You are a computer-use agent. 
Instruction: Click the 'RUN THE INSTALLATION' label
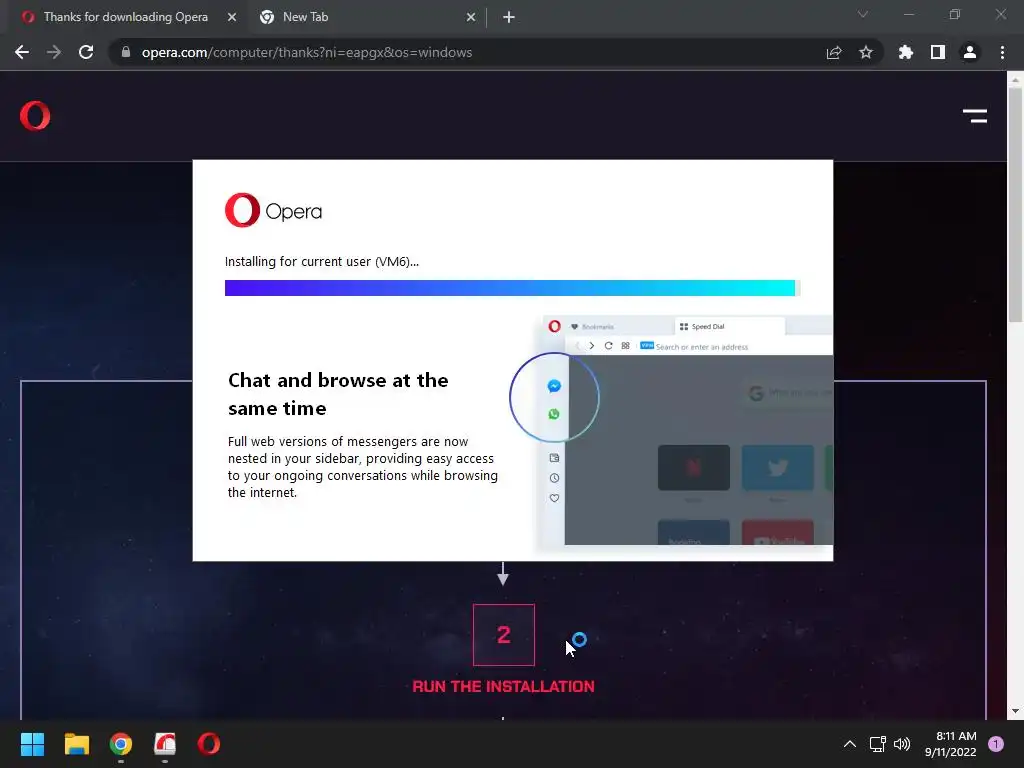(x=504, y=686)
